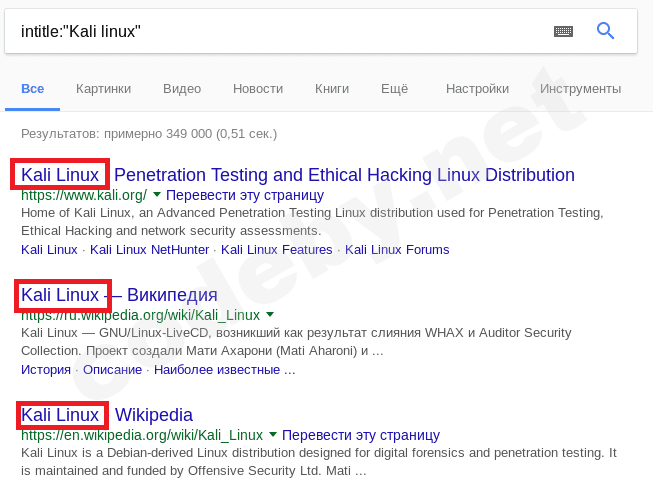Switch to the Картинки tab
This screenshot has height=487, width=653.
(x=103, y=88)
